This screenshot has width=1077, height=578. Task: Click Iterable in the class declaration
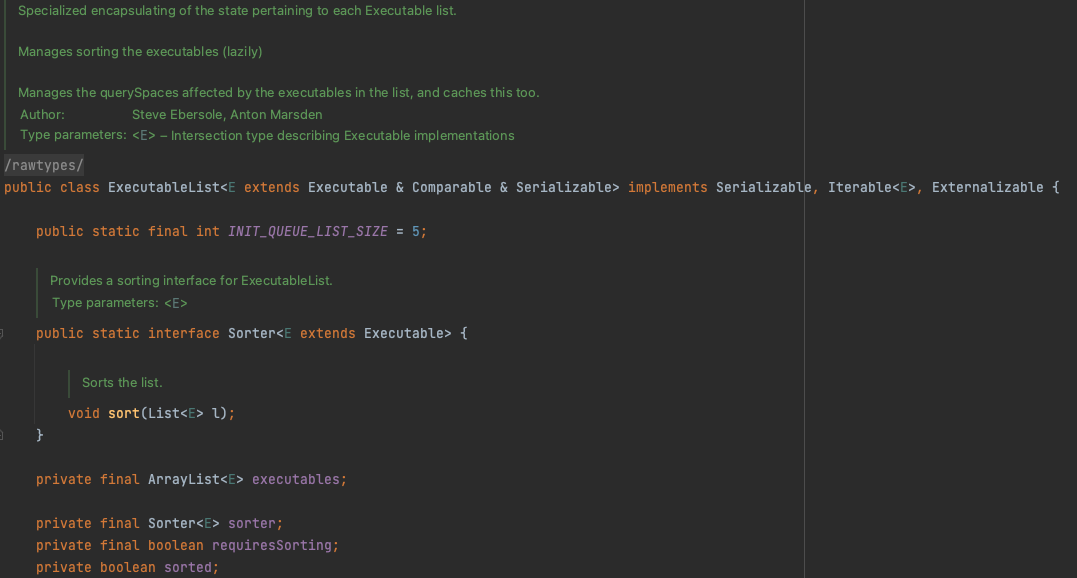click(x=859, y=187)
